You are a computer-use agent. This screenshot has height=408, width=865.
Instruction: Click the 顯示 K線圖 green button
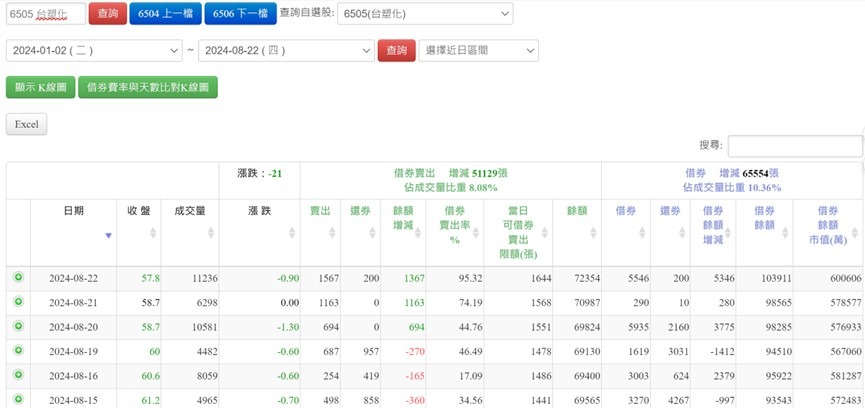(39, 88)
